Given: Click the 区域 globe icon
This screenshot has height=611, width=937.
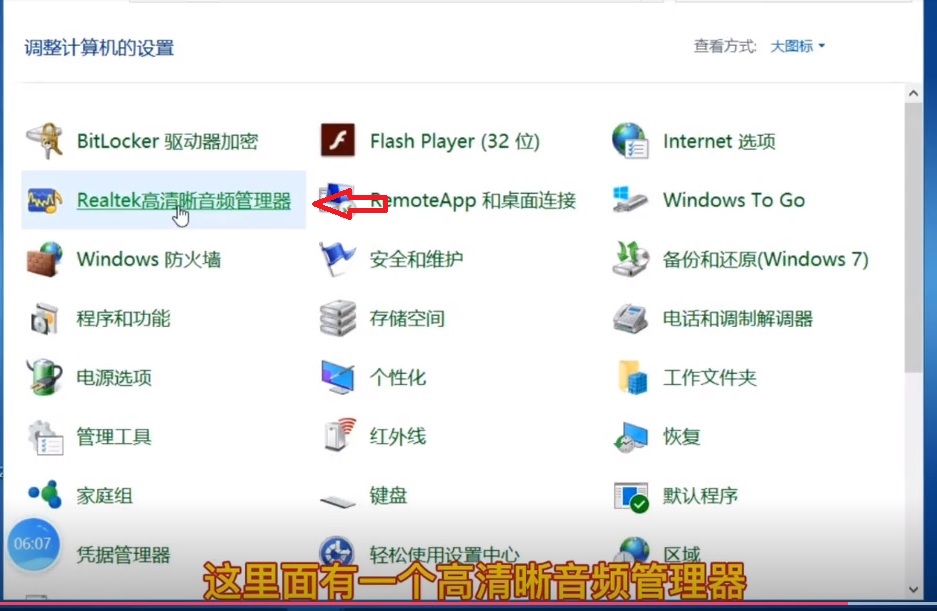Looking at the screenshot, I should click(630, 552).
